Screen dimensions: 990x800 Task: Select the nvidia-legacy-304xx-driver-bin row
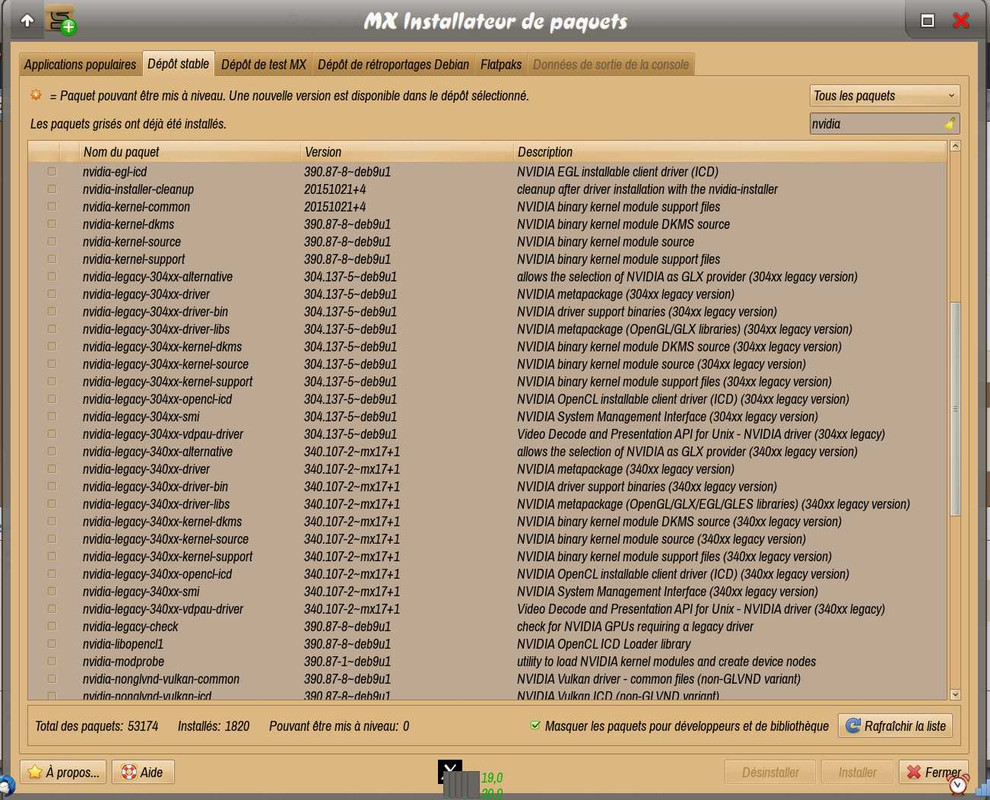click(487, 311)
